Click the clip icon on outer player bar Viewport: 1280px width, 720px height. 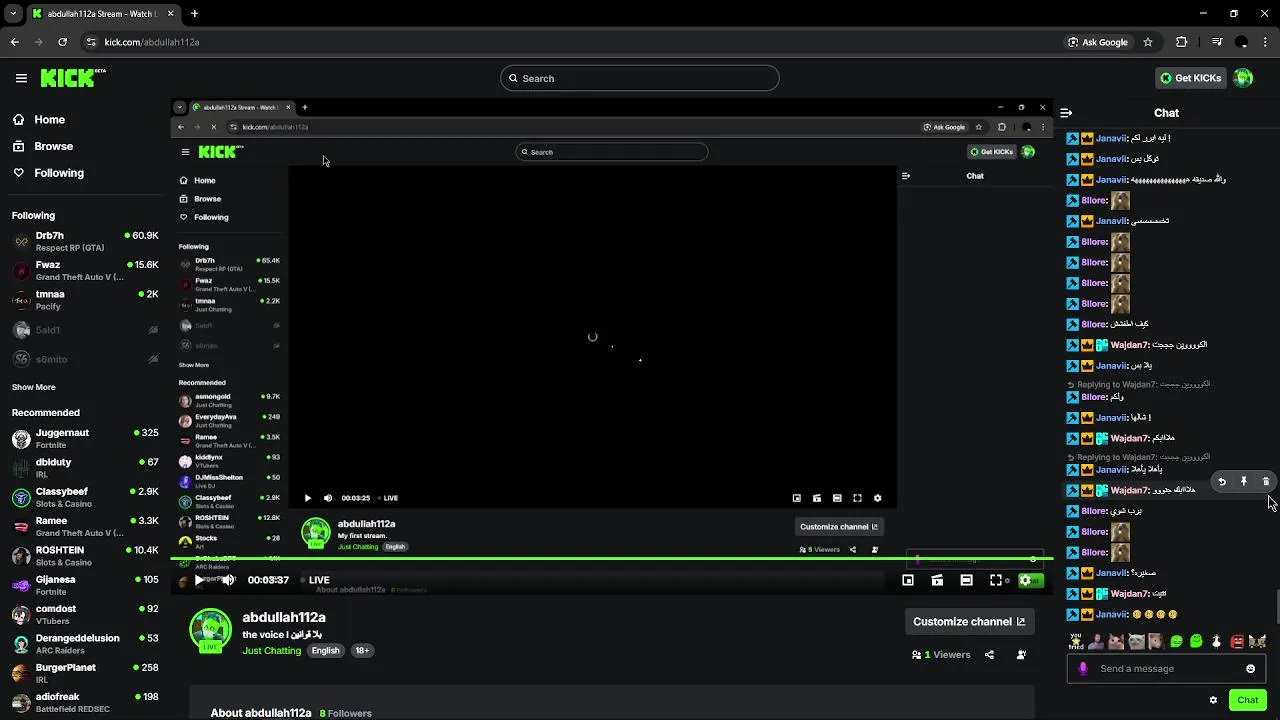coord(937,580)
